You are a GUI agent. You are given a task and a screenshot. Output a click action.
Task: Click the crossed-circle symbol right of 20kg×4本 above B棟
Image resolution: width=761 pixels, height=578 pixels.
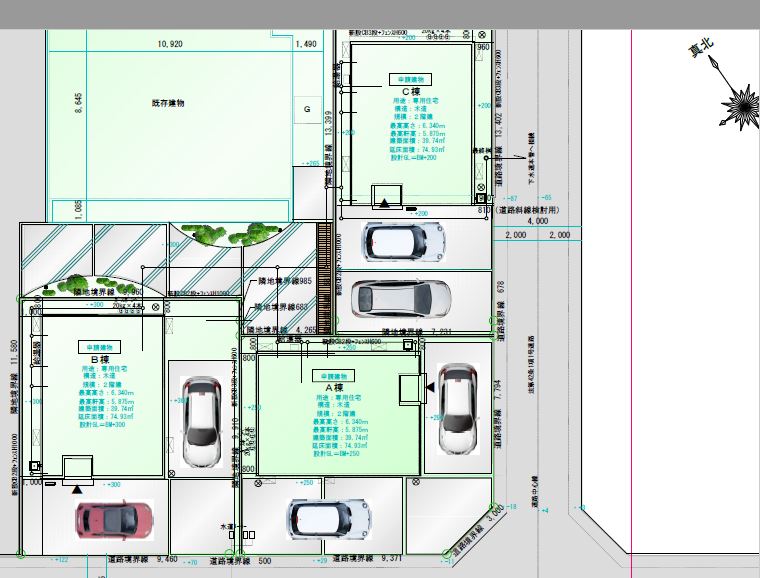[155, 307]
